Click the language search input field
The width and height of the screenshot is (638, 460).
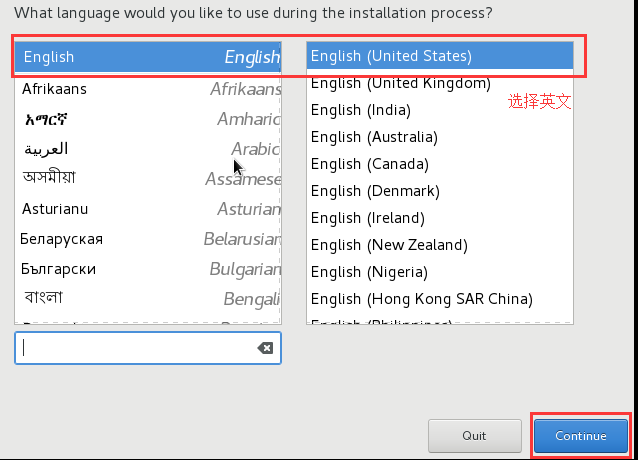coord(135,348)
